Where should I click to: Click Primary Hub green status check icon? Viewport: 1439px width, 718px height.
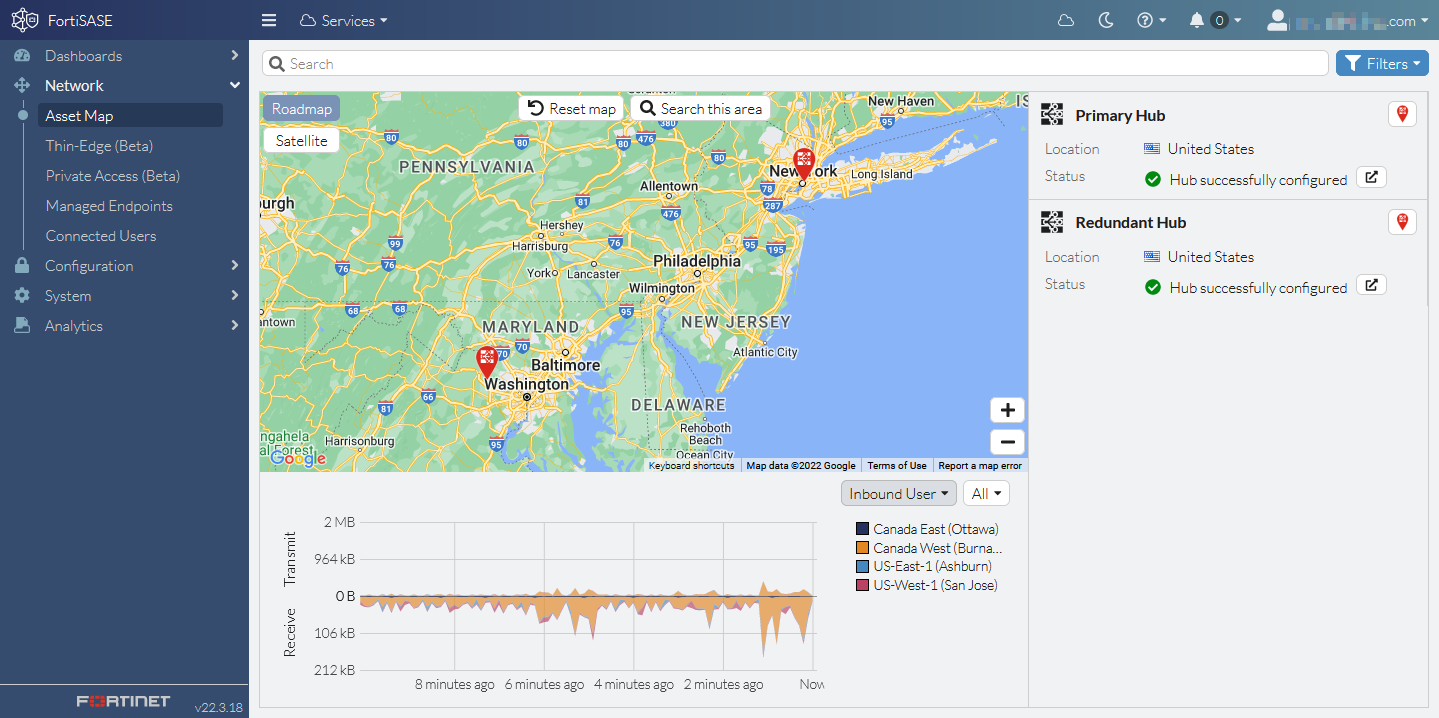point(1153,179)
